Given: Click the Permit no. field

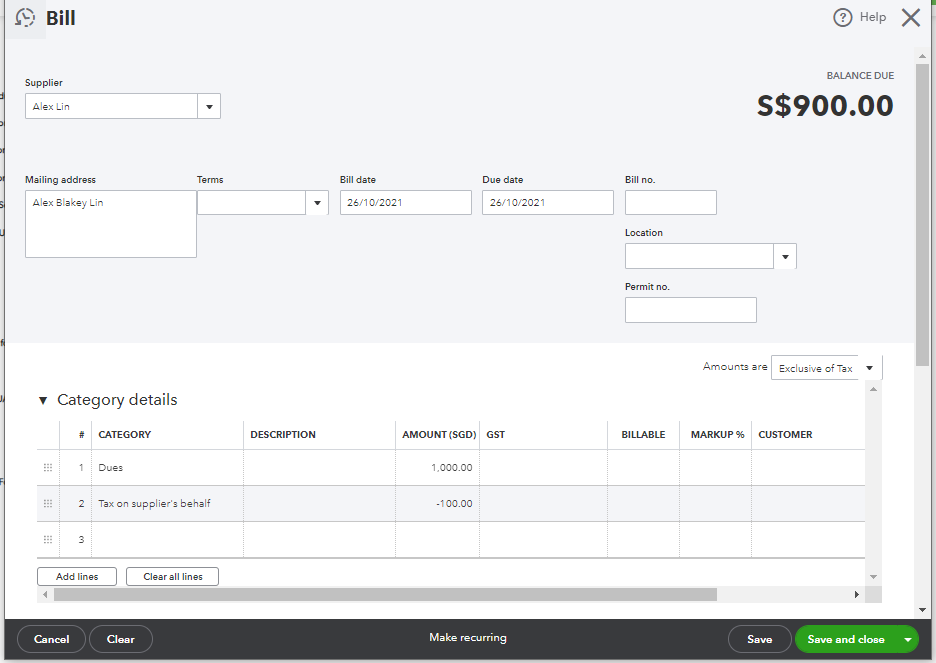Looking at the screenshot, I should pos(690,310).
